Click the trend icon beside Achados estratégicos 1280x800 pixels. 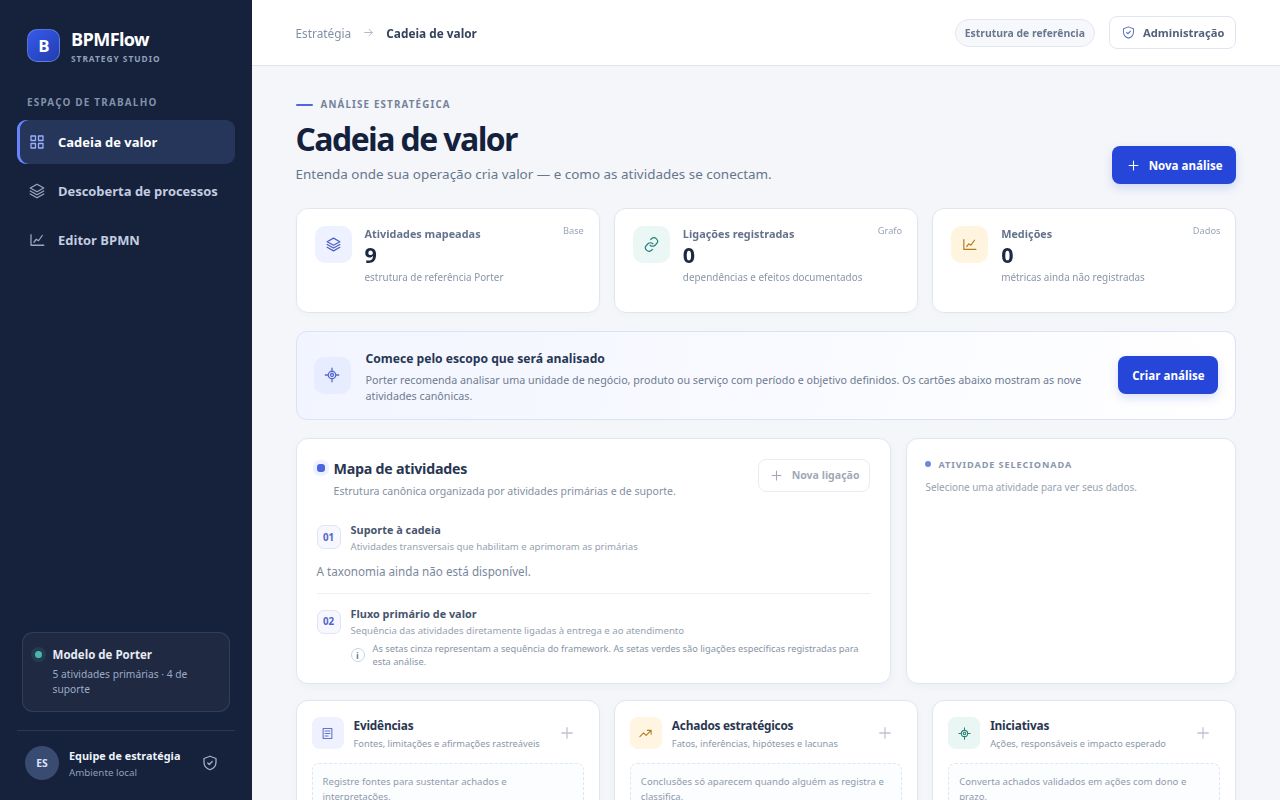coord(646,733)
